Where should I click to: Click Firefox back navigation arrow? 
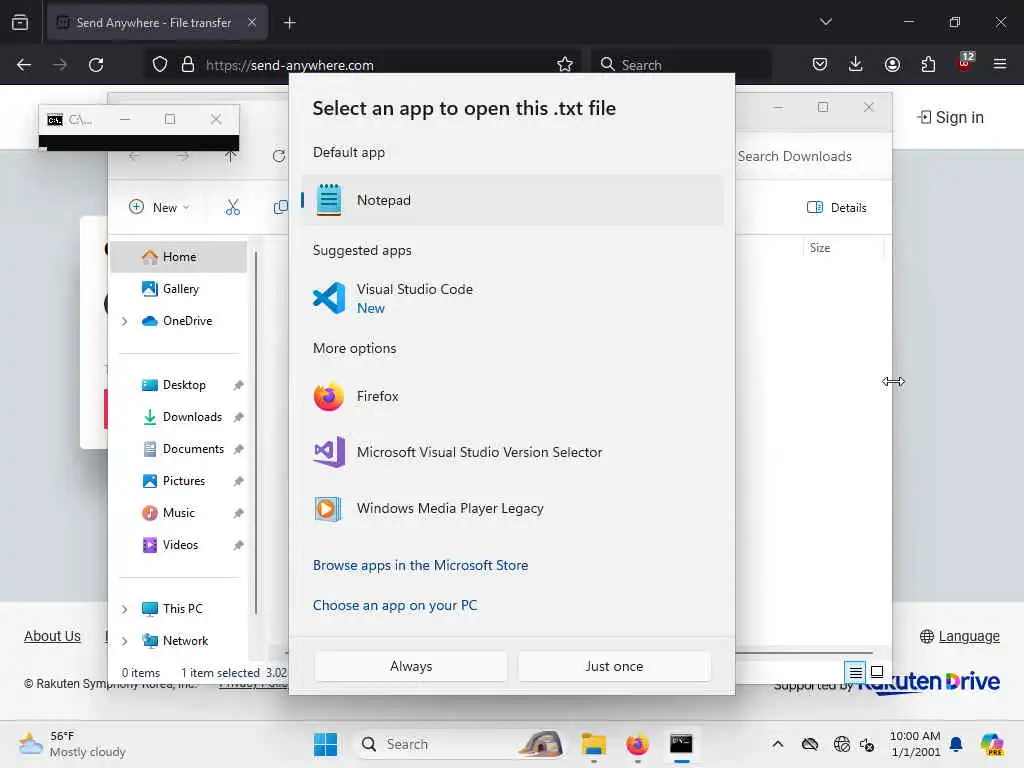pyautogui.click(x=24, y=65)
